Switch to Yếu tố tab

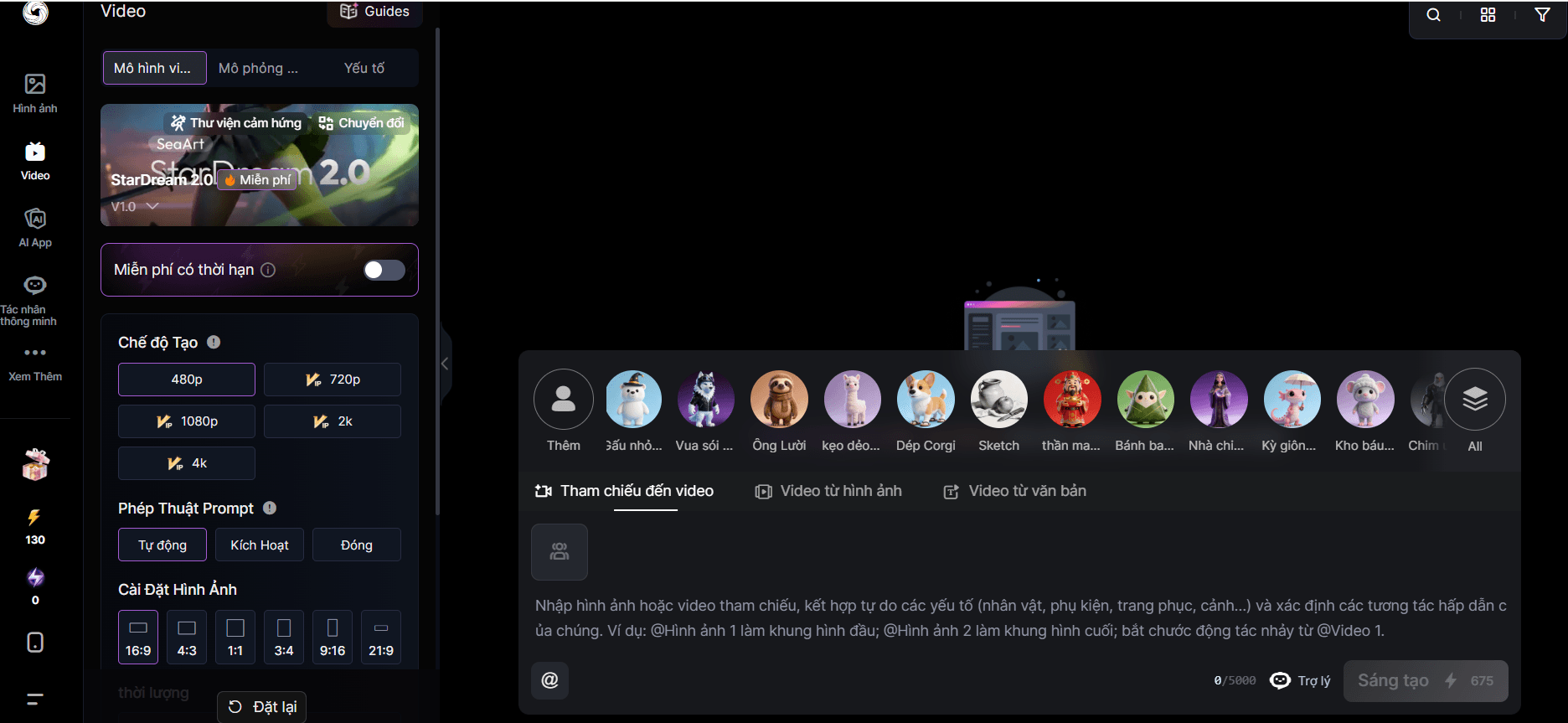coord(364,68)
